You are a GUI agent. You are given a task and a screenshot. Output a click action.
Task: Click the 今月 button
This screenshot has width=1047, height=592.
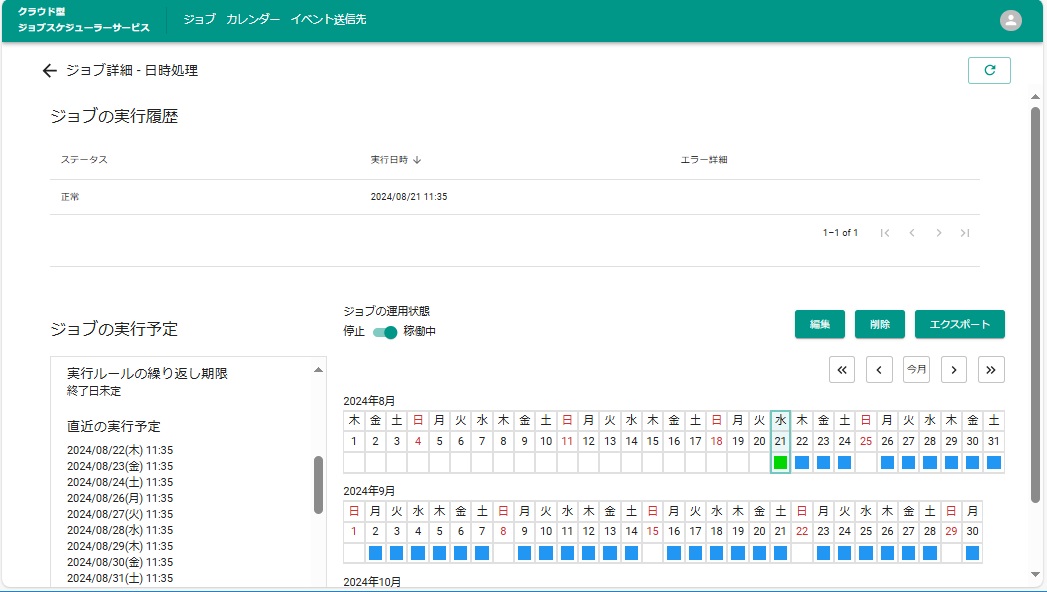coord(916,369)
